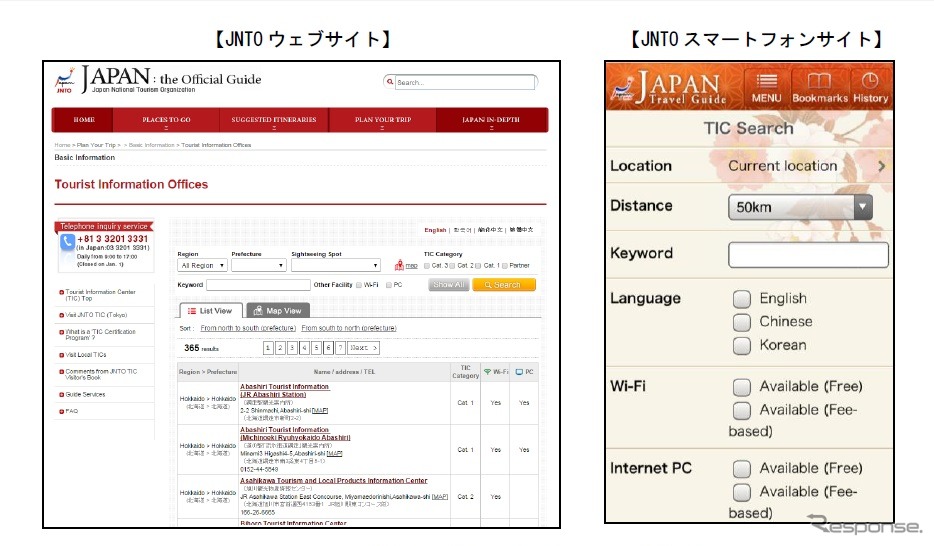Open the map link beside Sightseeing Spot
The height and width of the screenshot is (546, 934).
pos(412,266)
